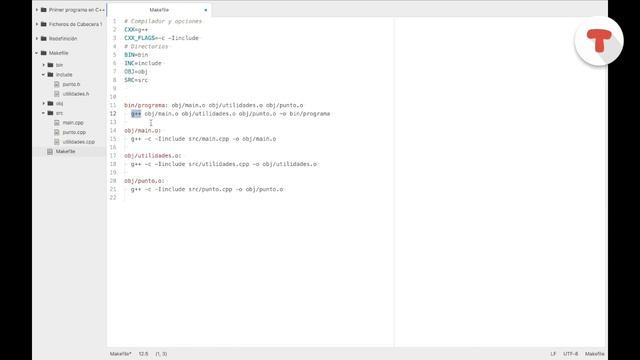Click the 'SRC=src' line
The height and width of the screenshot is (360, 640).
(136, 80)
